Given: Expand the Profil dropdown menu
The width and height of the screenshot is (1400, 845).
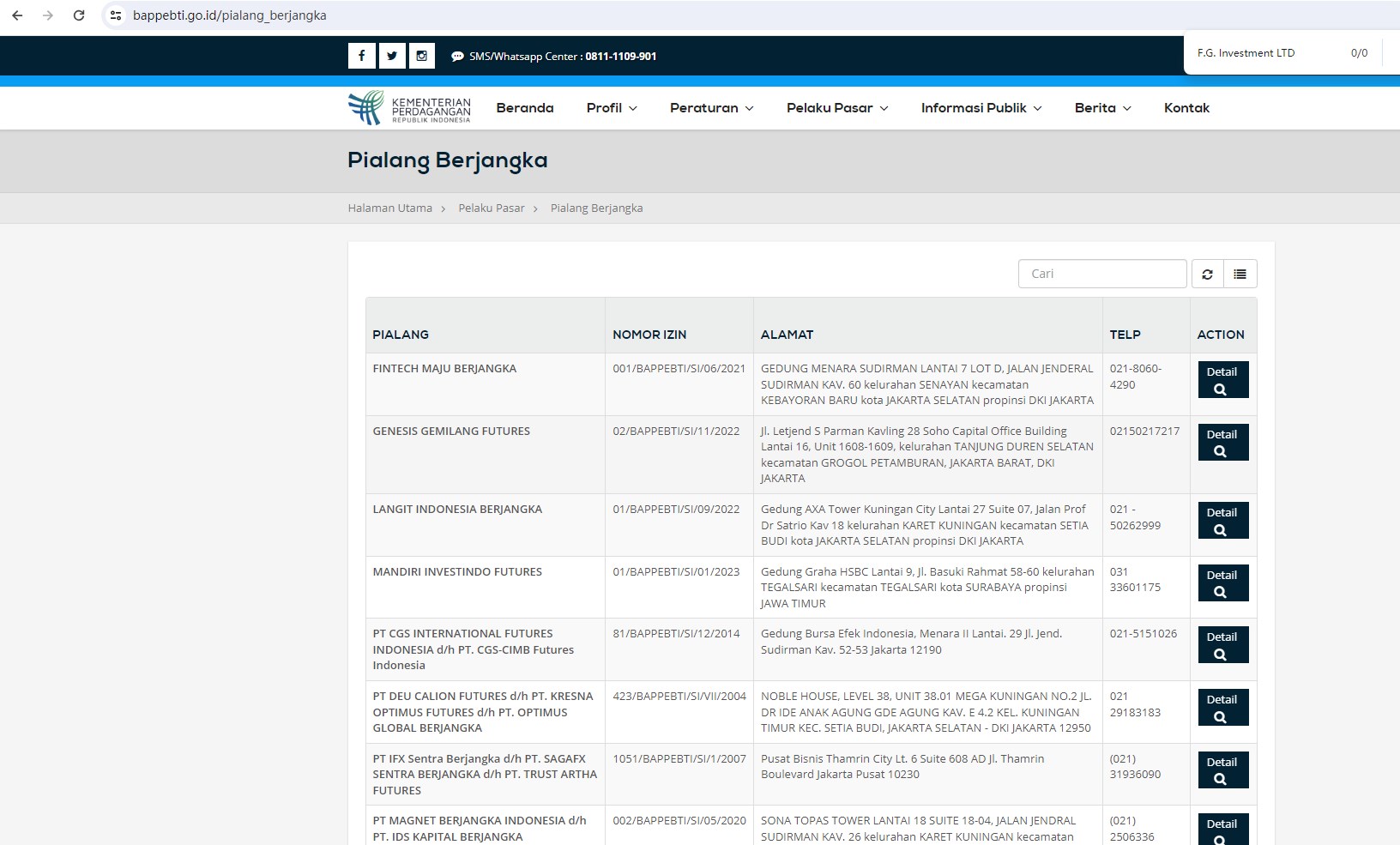Looking at the screenshot, I should (612, 108).
